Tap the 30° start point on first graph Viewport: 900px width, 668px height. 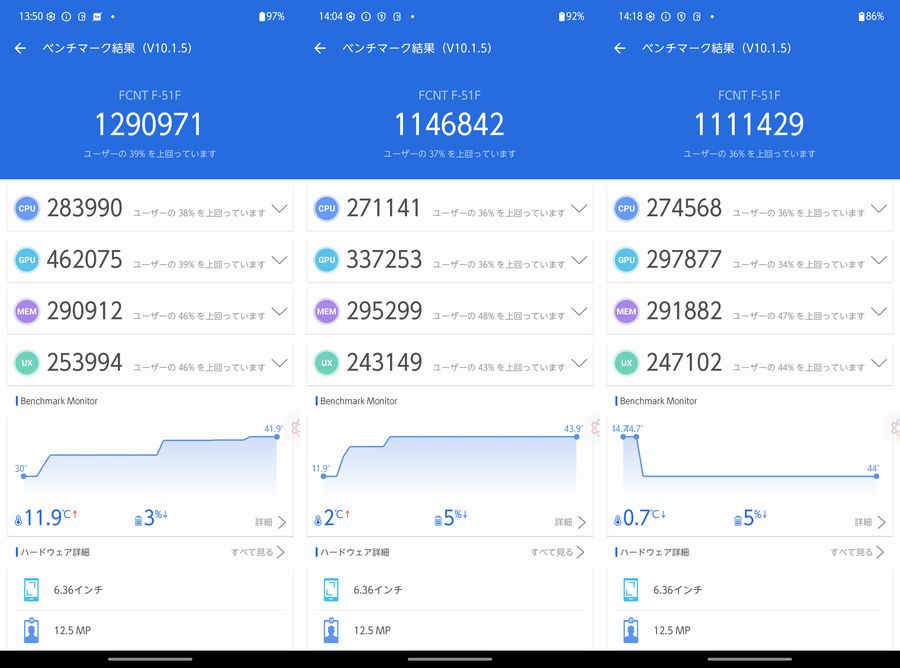(24, 476)
